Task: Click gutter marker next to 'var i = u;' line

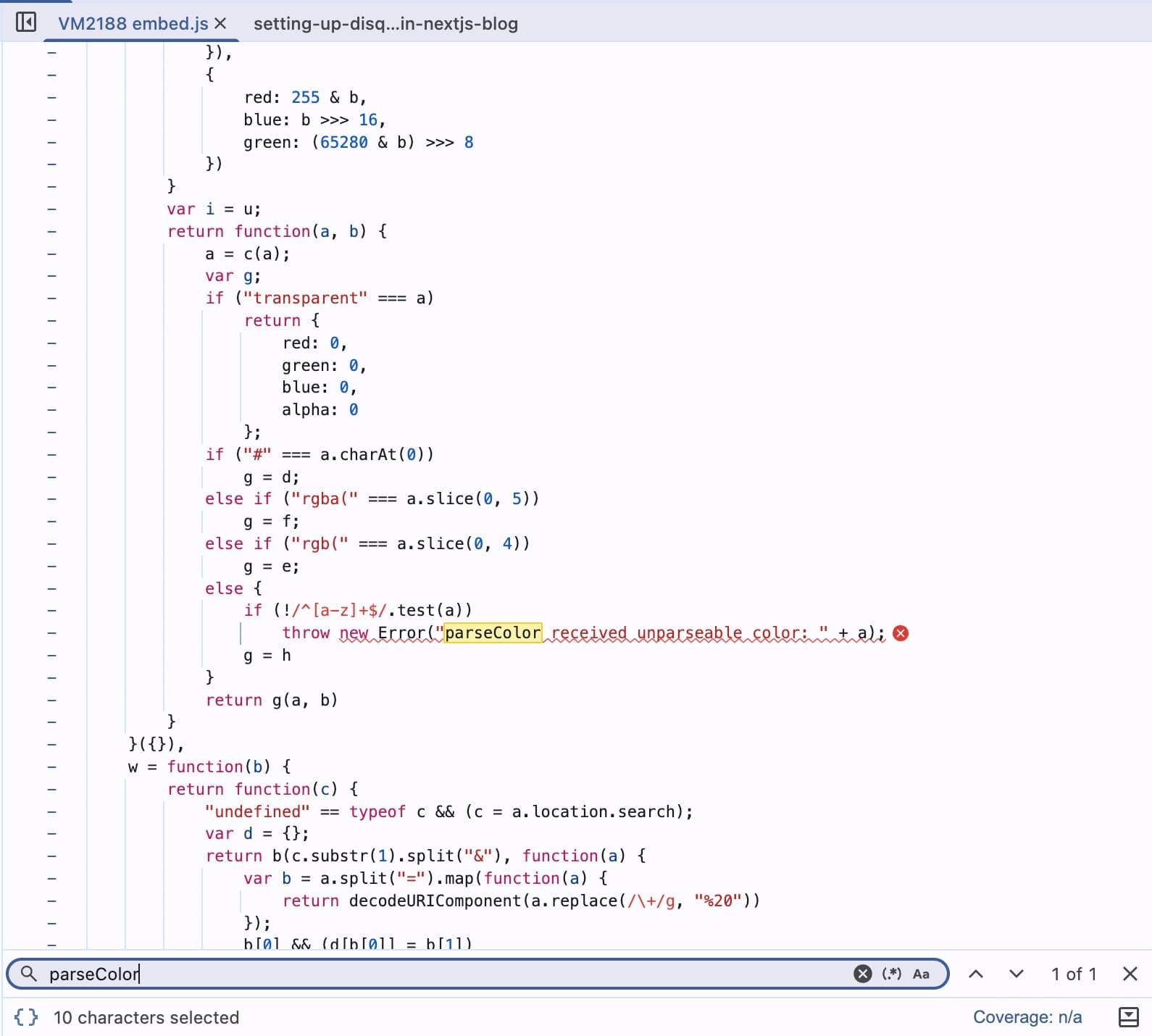Action: (51, 209)
